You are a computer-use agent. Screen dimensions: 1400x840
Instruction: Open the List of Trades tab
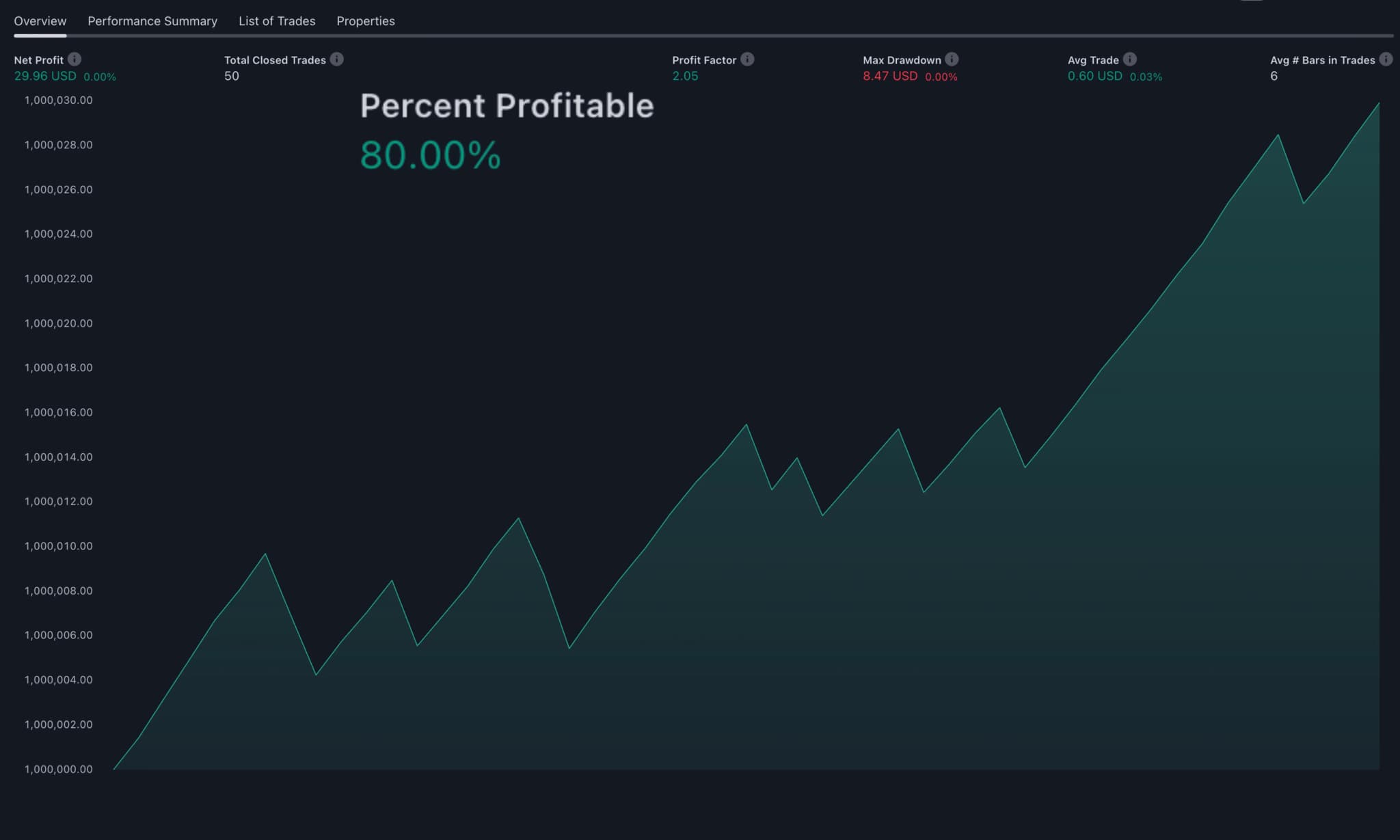tap(276, 21)
